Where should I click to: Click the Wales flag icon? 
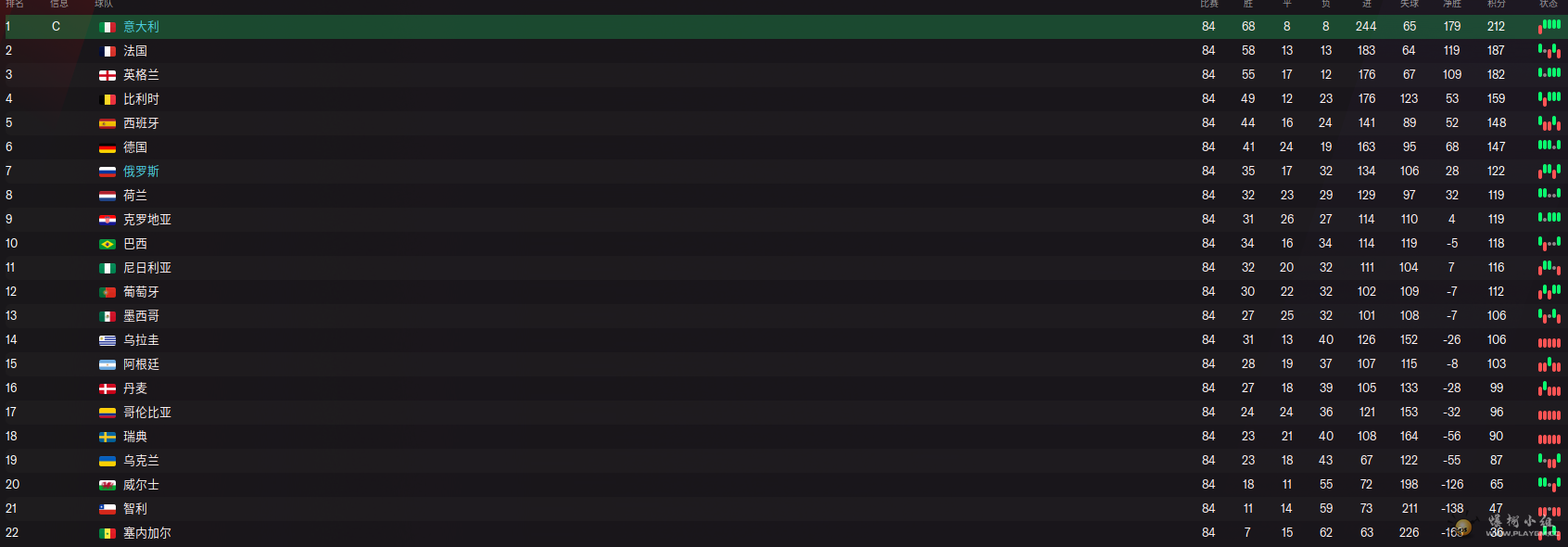(x=107, y=485)
